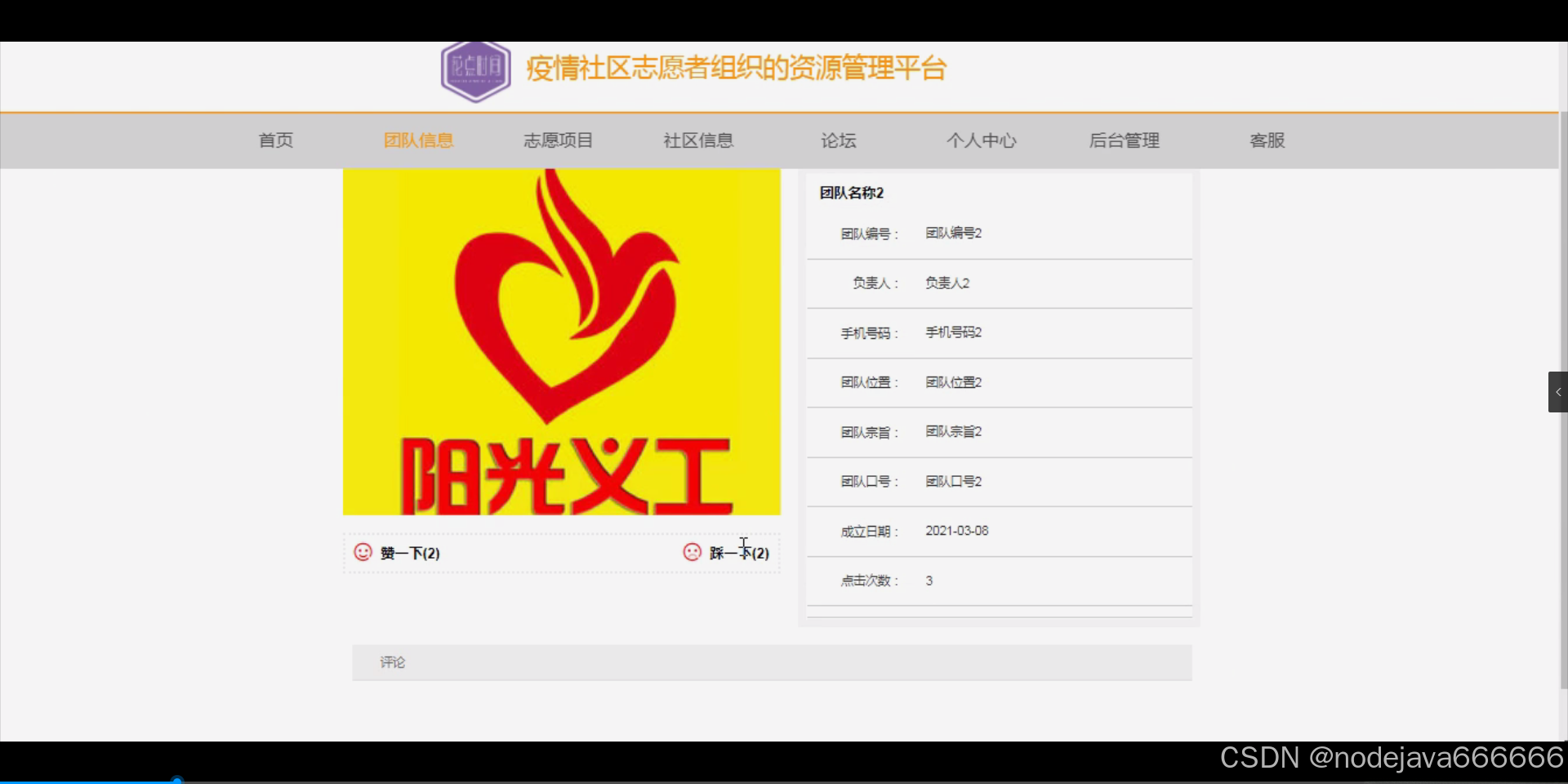Click the 团队编号2 value
This screenshot has height=784, width=1568.
pos(953,234)
